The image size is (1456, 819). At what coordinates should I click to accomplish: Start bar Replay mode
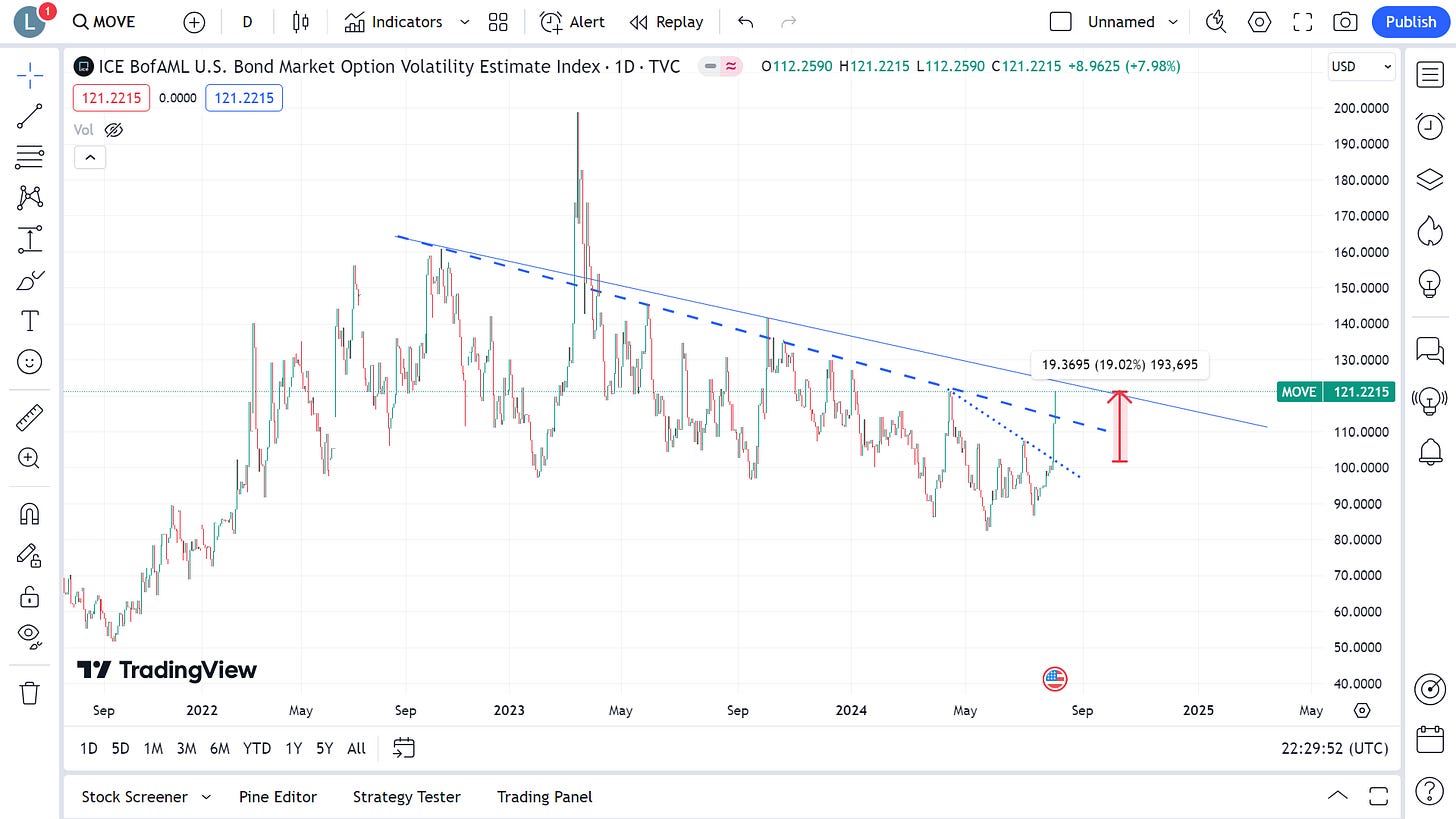pyautogui.click(x=666, y=21)
